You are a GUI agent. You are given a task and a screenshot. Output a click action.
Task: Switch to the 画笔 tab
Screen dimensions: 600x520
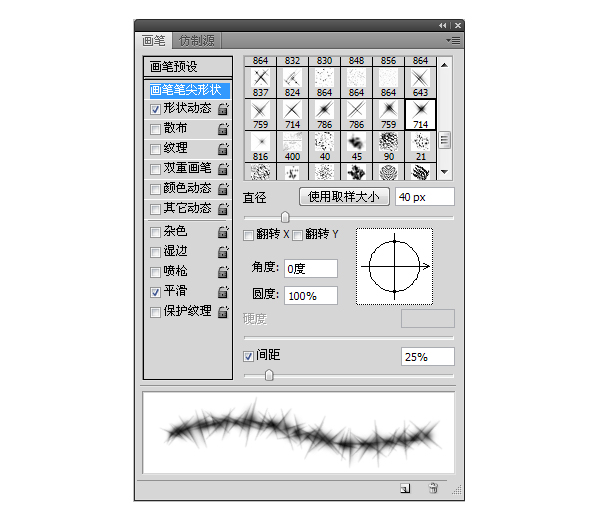point(154,41)
